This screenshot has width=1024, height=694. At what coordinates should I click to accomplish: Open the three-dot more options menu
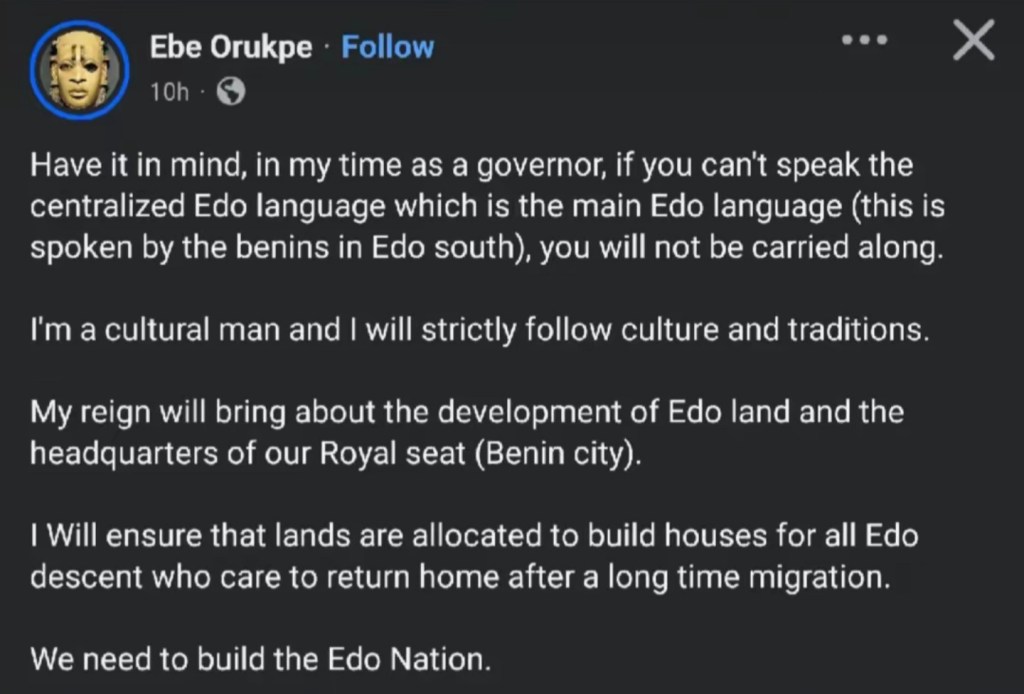864,42
